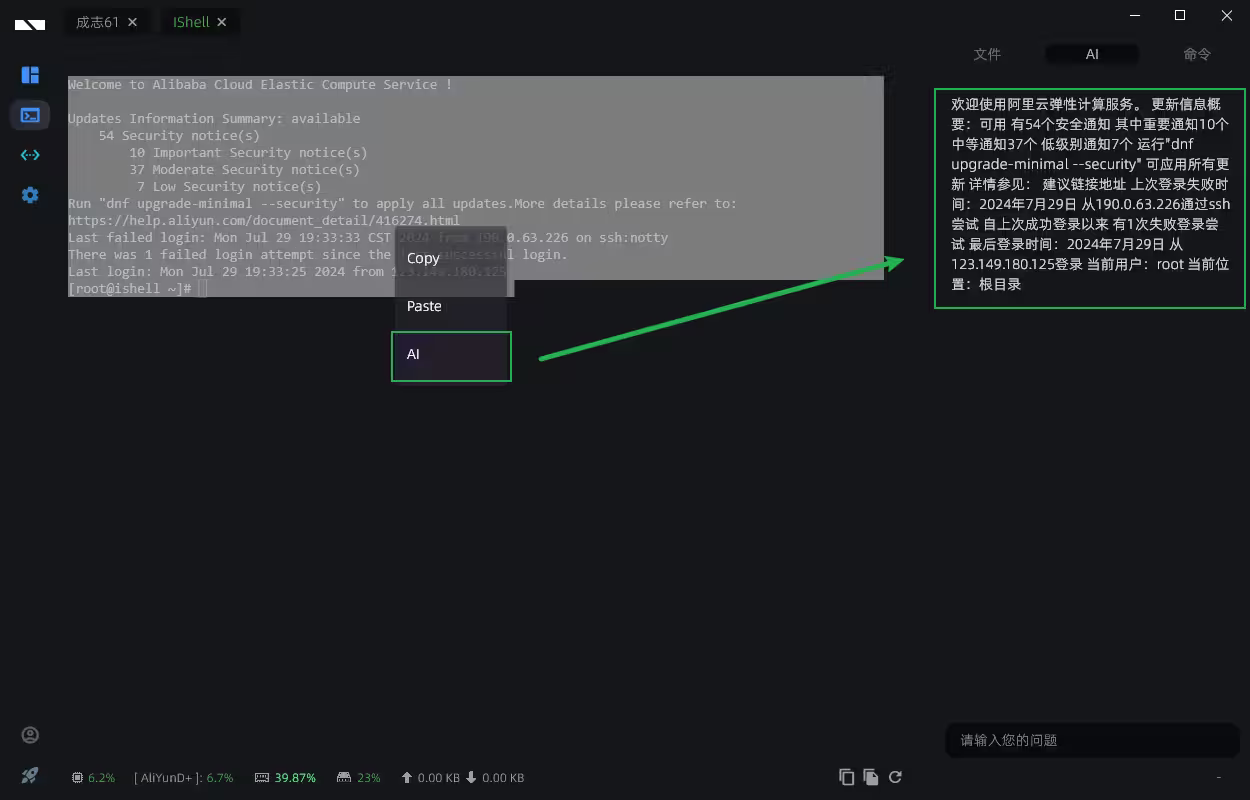The width and height of the screenshot is (1250, 800).
Task: Click the refresh icon in bottom toolbar
Action: tap(896, 777)
